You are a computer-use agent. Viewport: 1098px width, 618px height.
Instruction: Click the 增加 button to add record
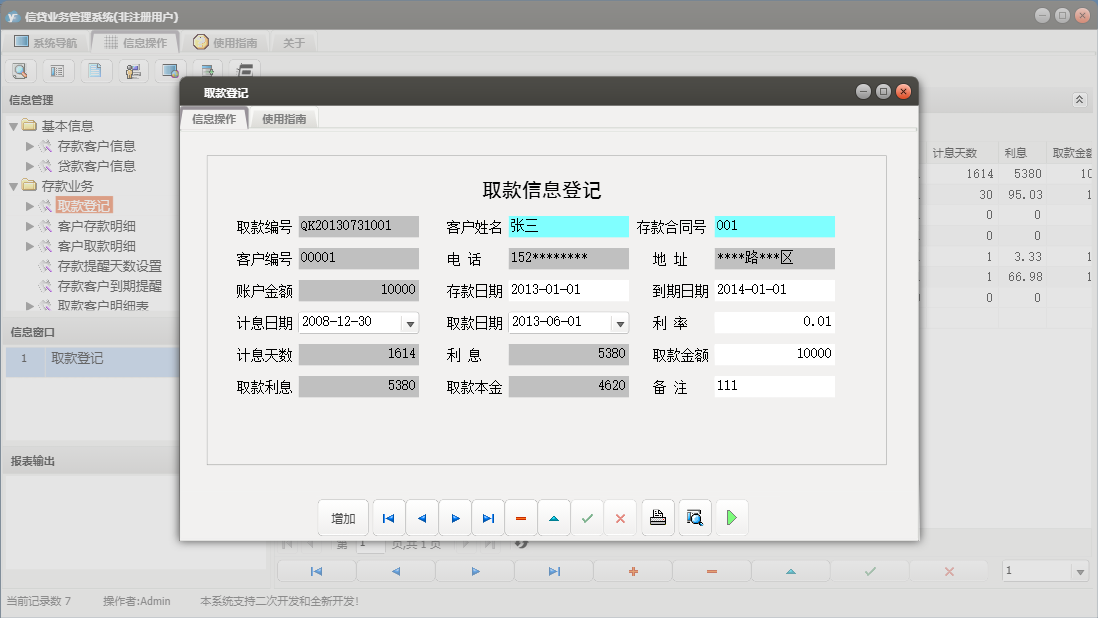point(343,517)
